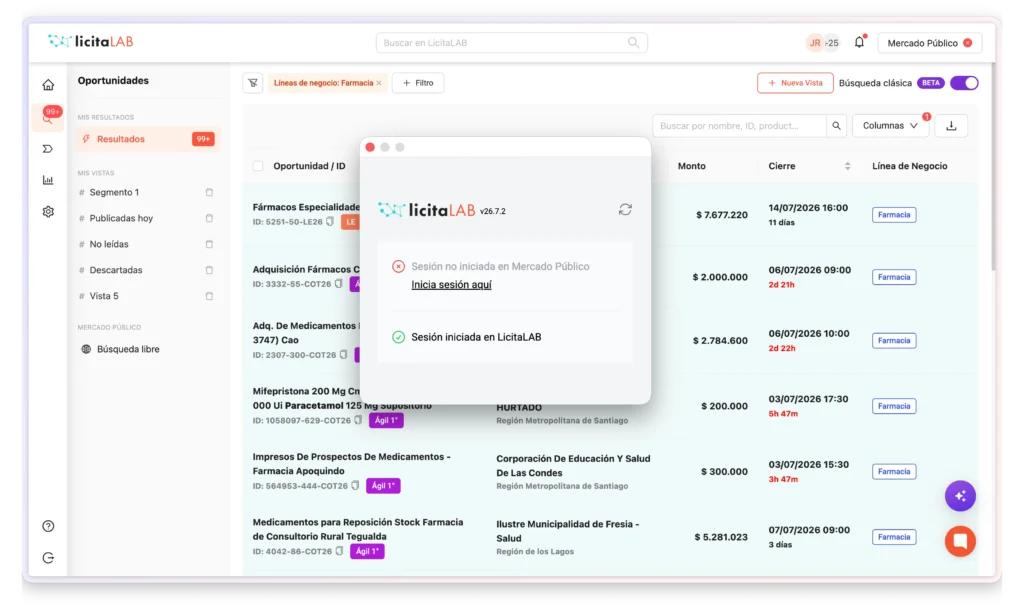Copy ID 4042-86-COT26
Viewport: 1024px width, 610px height.
click(x=340, y=551)
